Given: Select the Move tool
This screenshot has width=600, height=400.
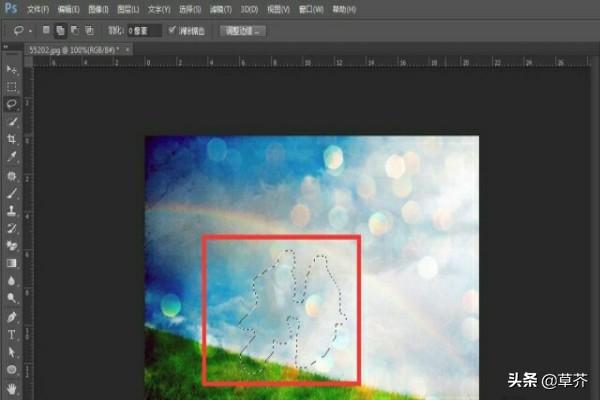Looking at the screenshot, I should (12, 69).
